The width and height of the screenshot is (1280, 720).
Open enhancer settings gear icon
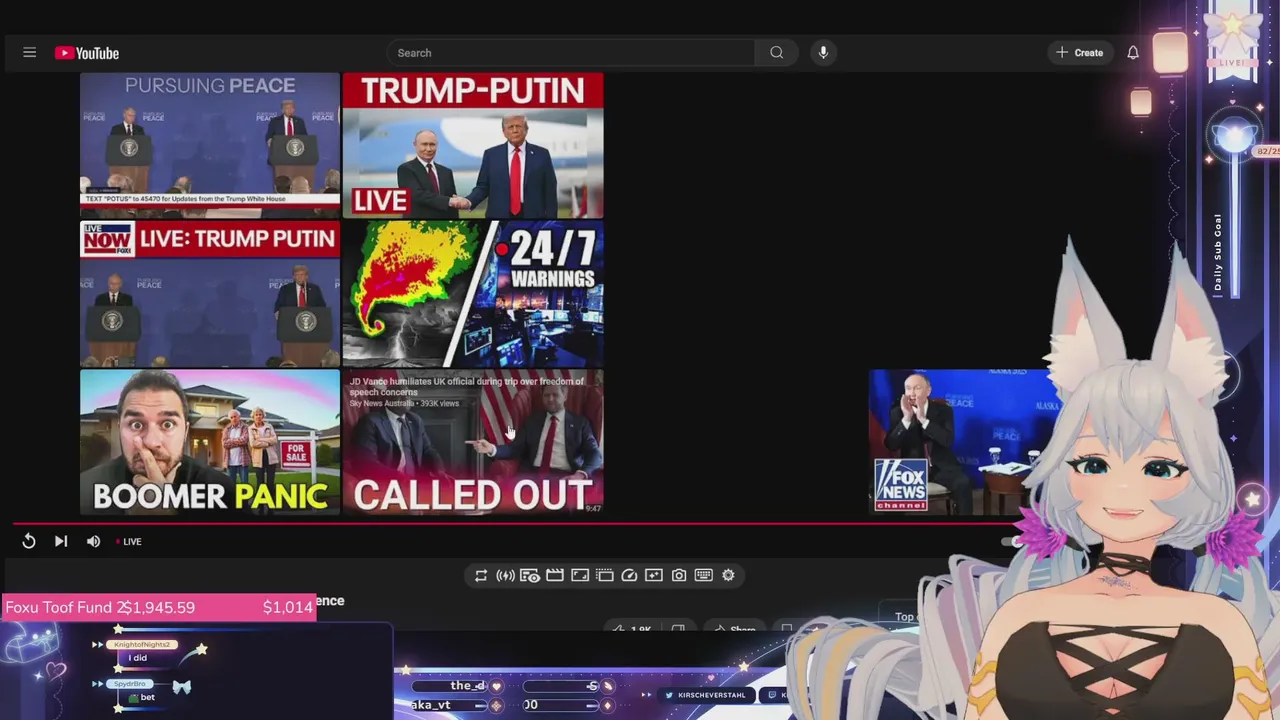click(x=728, y=575)
